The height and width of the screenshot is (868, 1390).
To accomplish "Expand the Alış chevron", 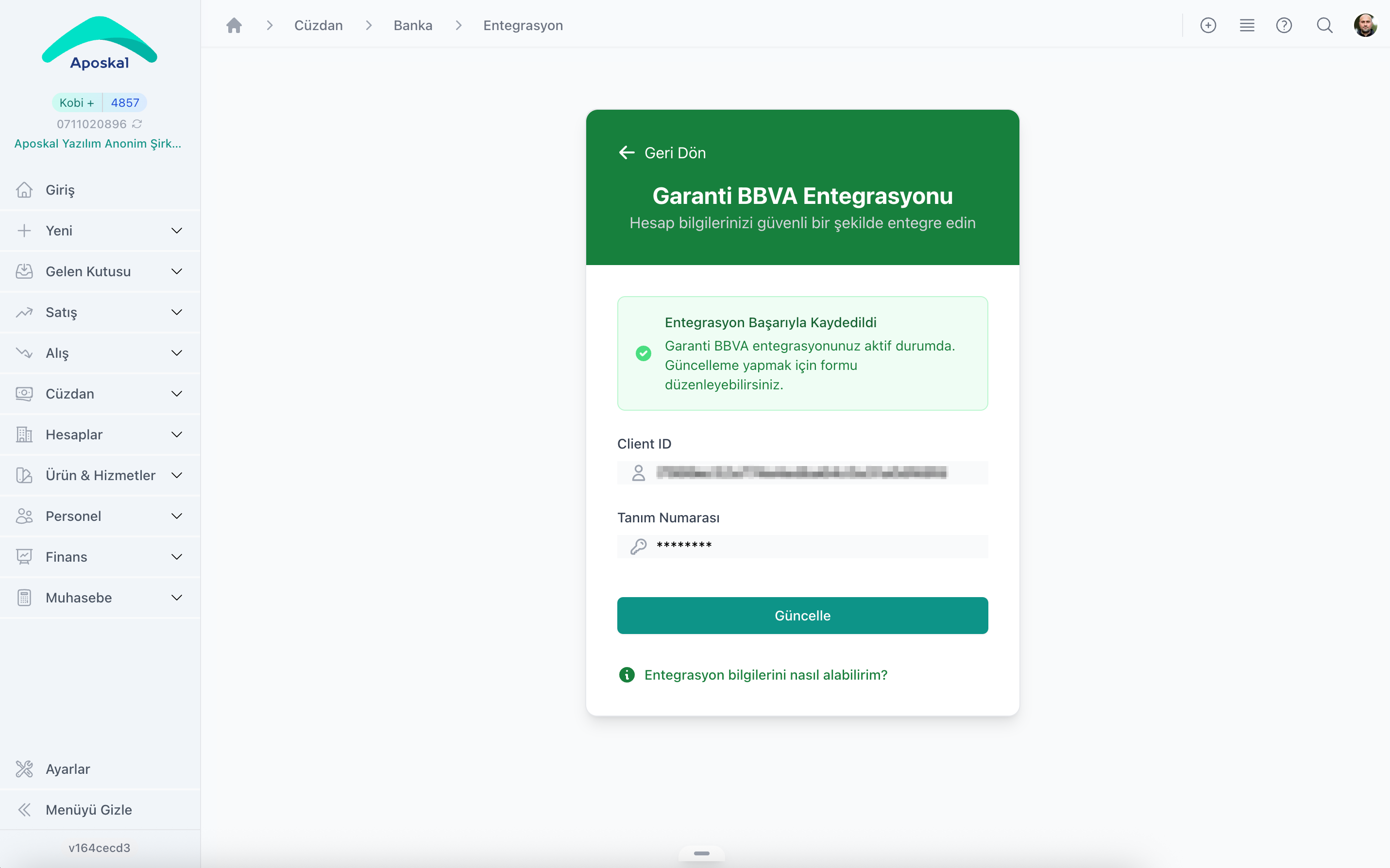I will [177, 353].
